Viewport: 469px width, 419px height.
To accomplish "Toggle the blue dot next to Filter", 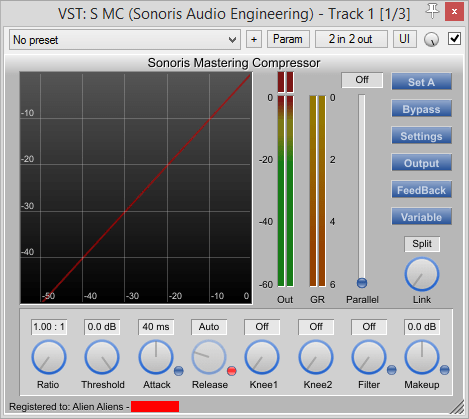I will [391, 370].
